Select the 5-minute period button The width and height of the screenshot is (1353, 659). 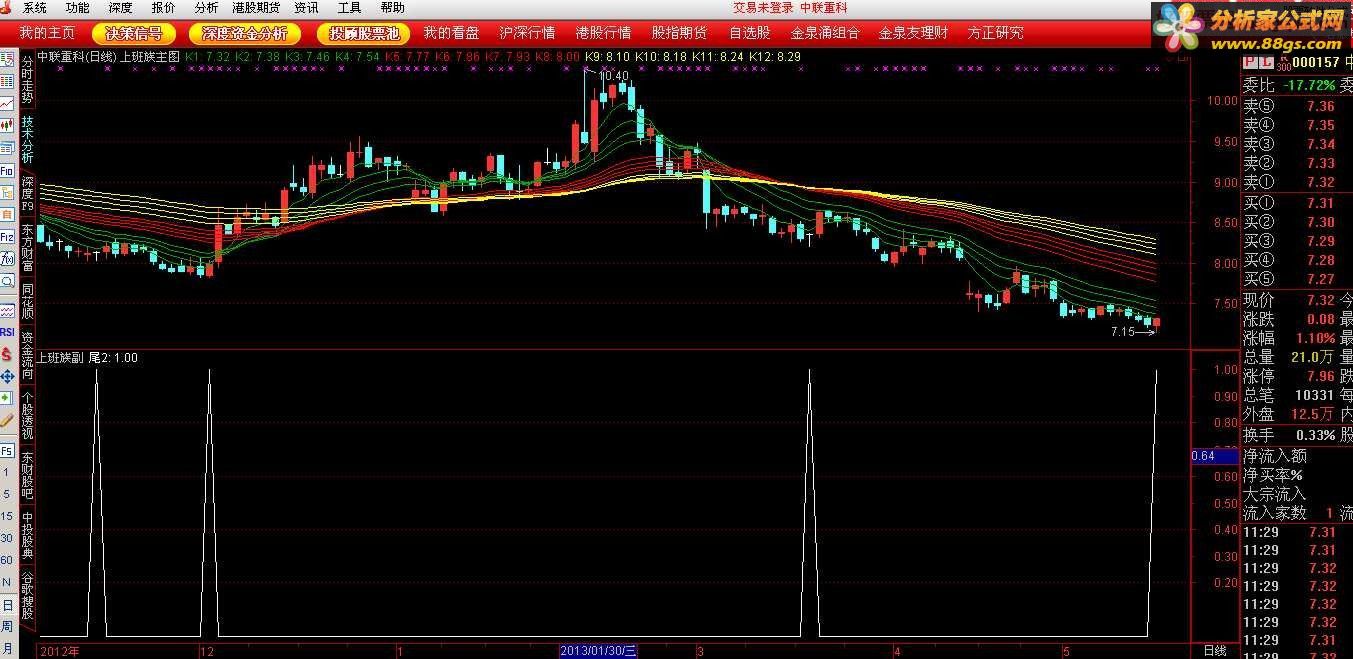click(7, 494)
